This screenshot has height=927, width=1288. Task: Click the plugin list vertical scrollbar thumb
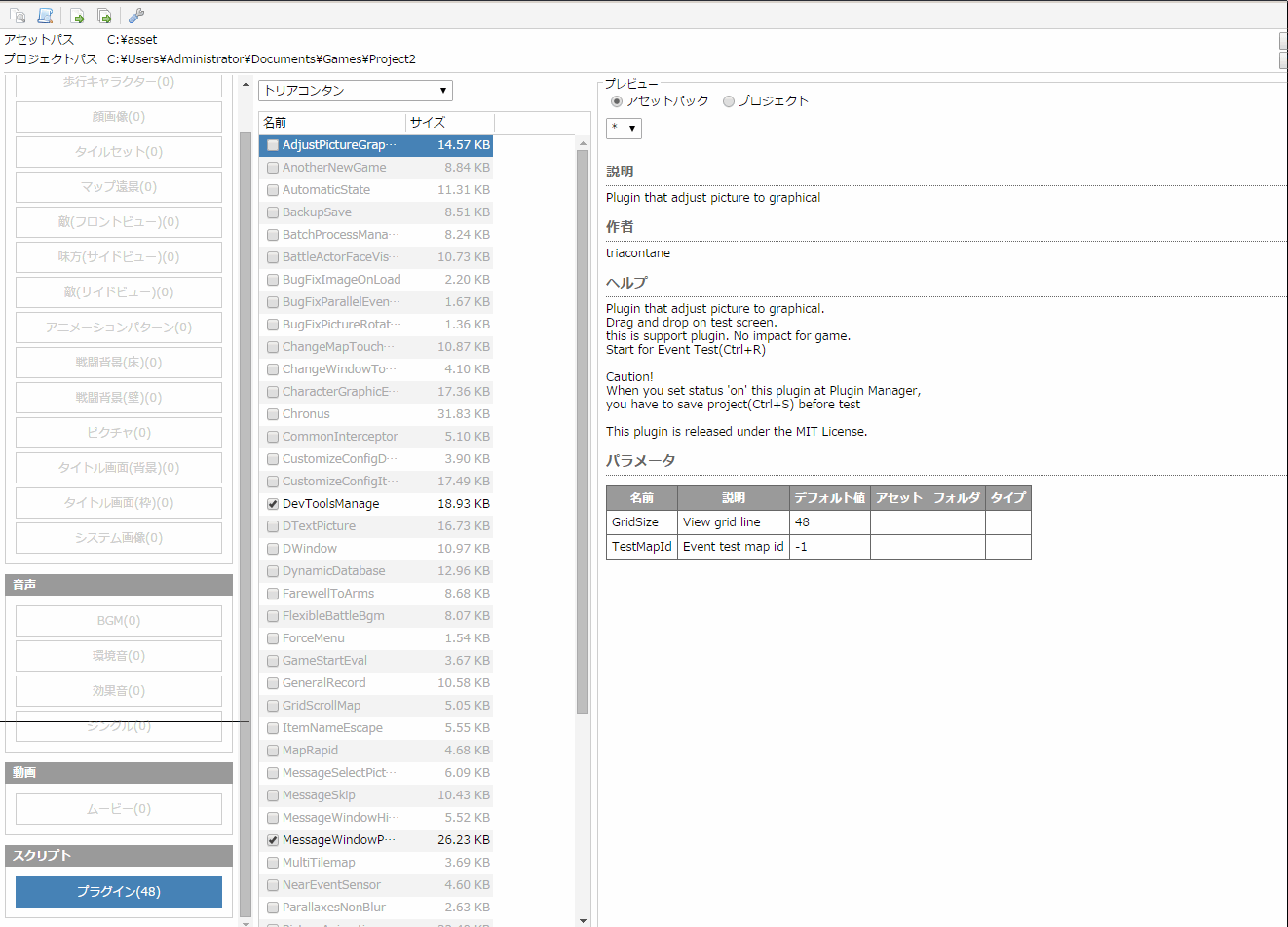coord(583,432)
